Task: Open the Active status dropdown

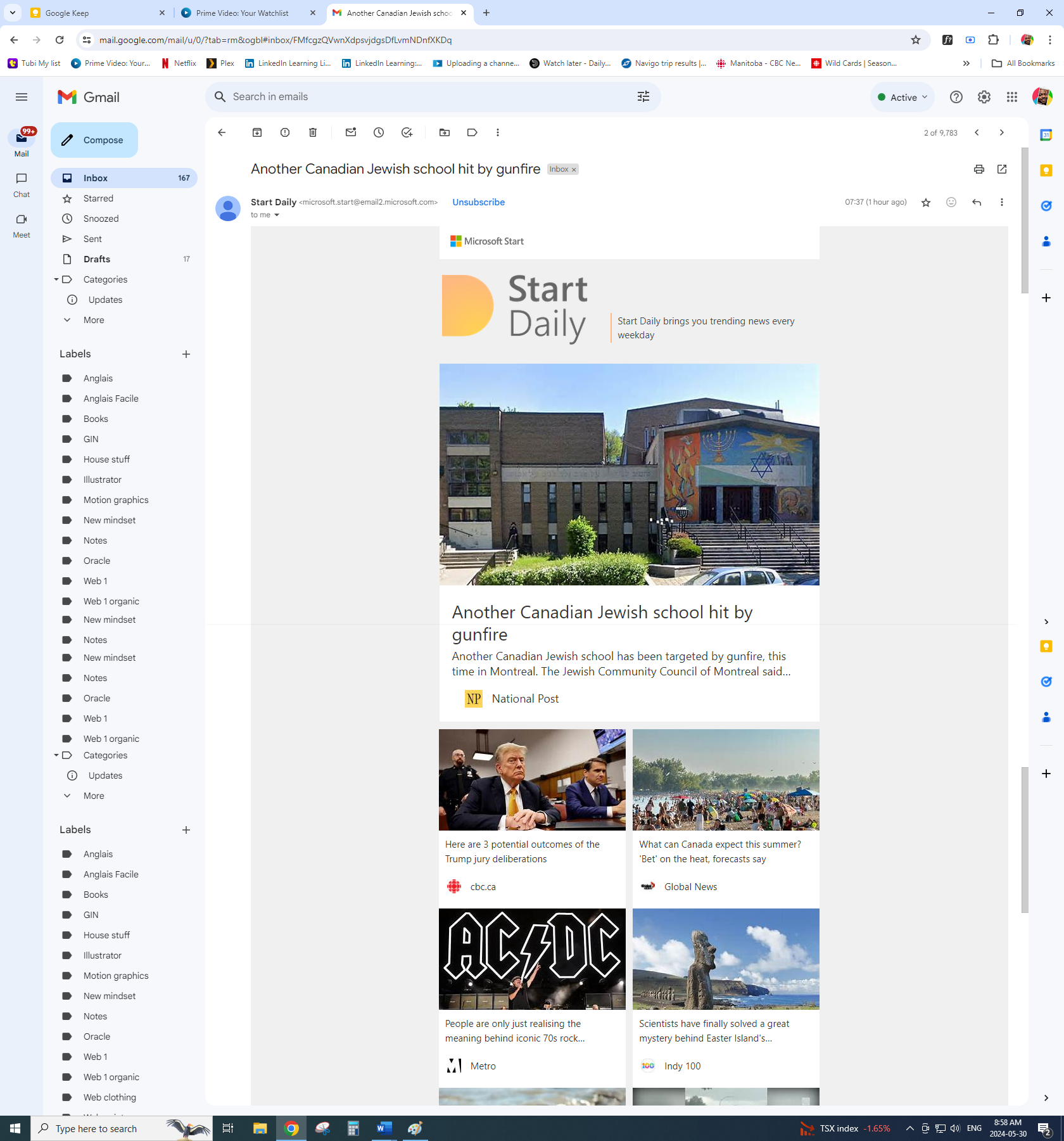Action: pyautogui.click(x=902, y=97)
